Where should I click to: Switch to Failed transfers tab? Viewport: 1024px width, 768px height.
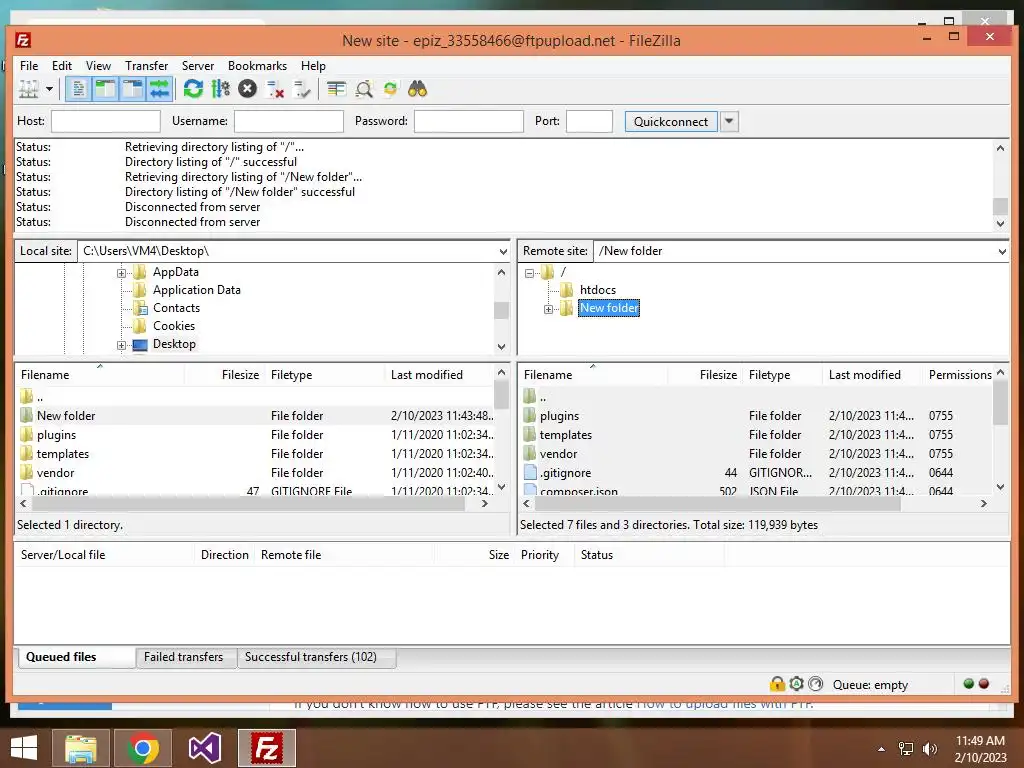(184, 657)
